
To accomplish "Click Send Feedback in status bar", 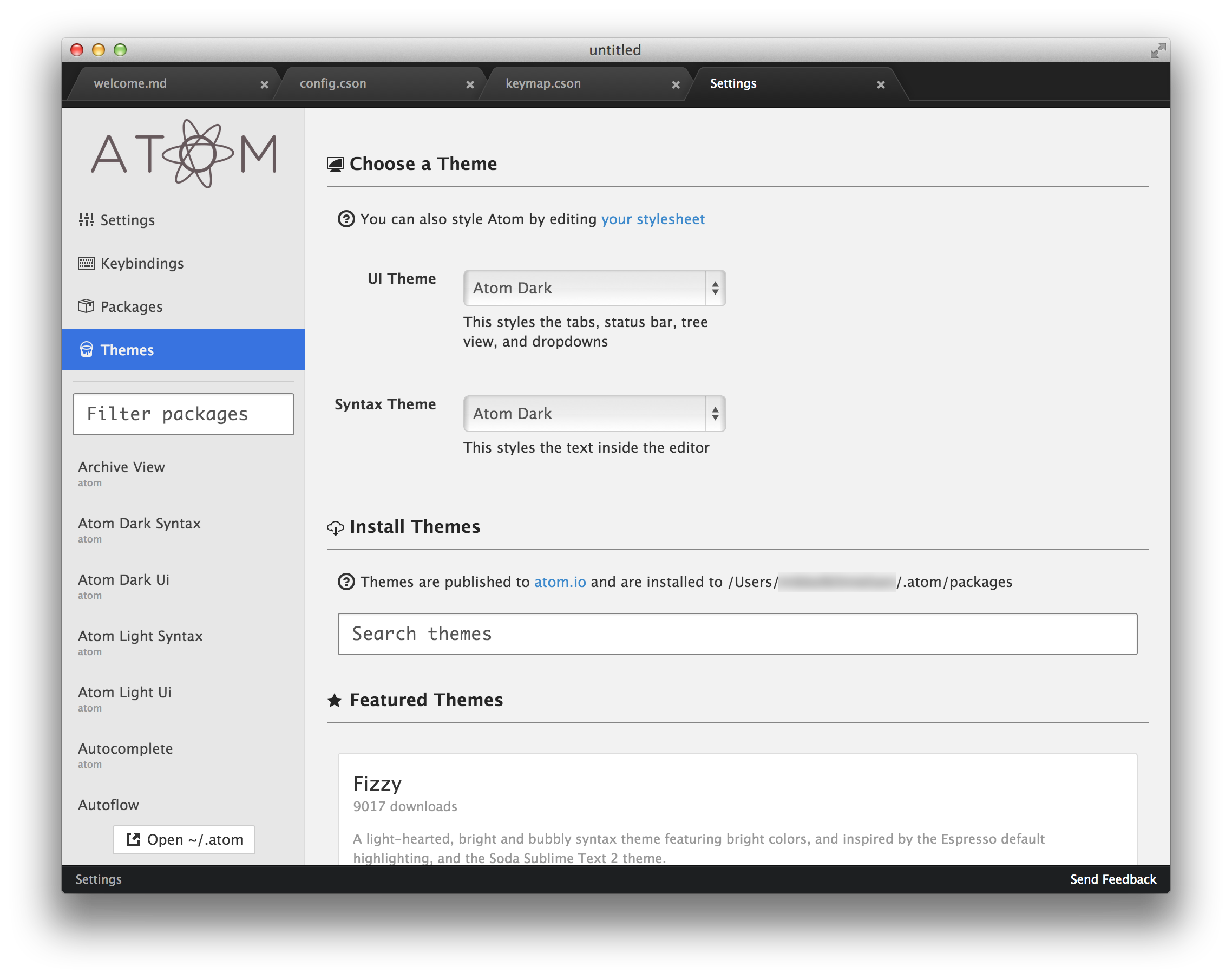I will tap(1113, 879).
